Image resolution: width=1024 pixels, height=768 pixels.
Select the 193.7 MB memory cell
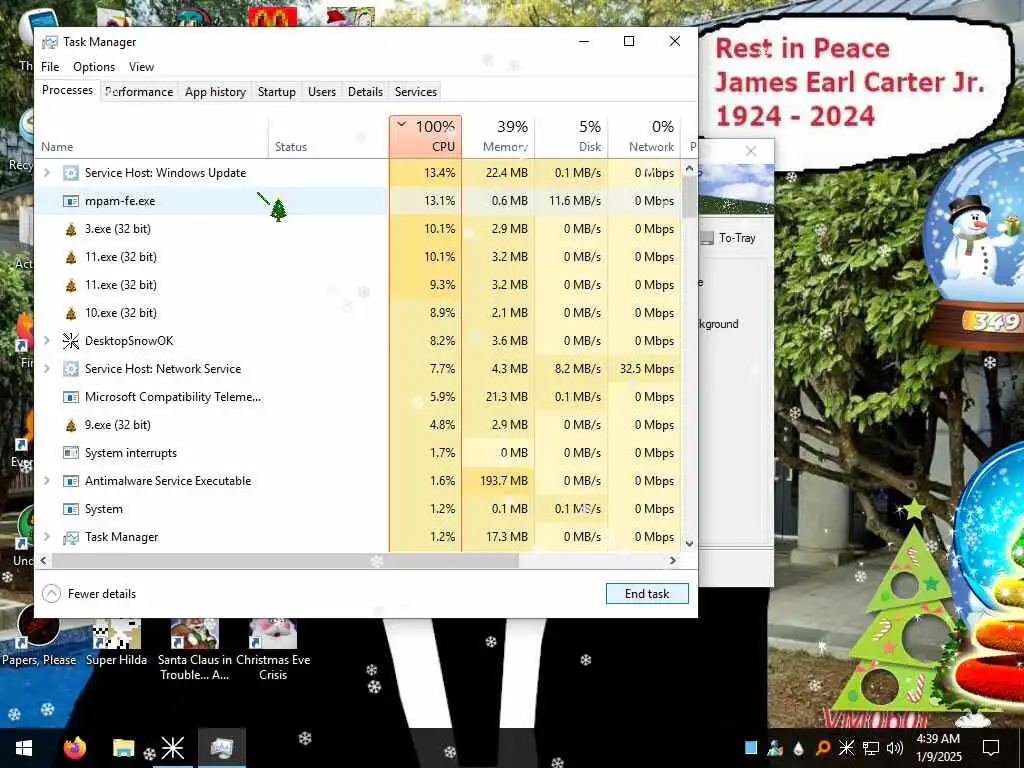pyautogui.click(x=498, y=481)
